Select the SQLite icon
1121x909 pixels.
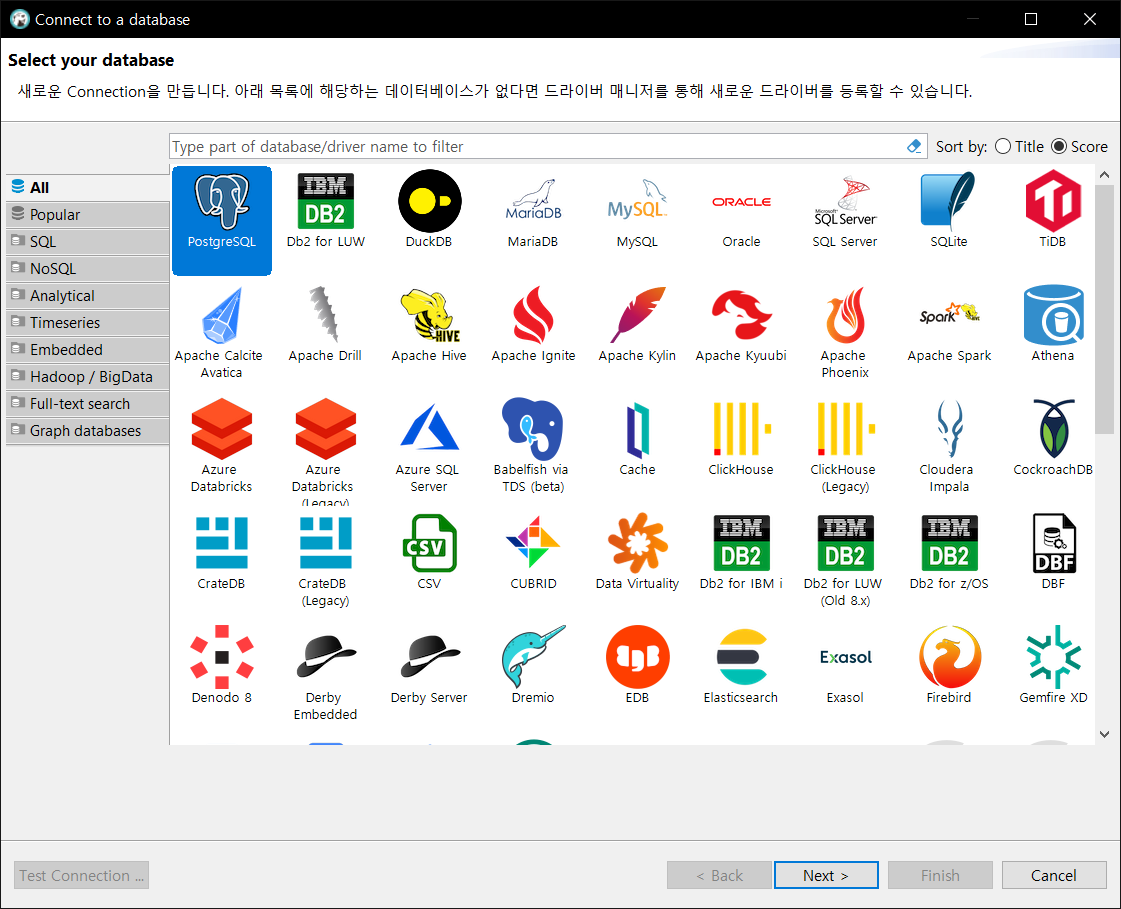[949, 202]
